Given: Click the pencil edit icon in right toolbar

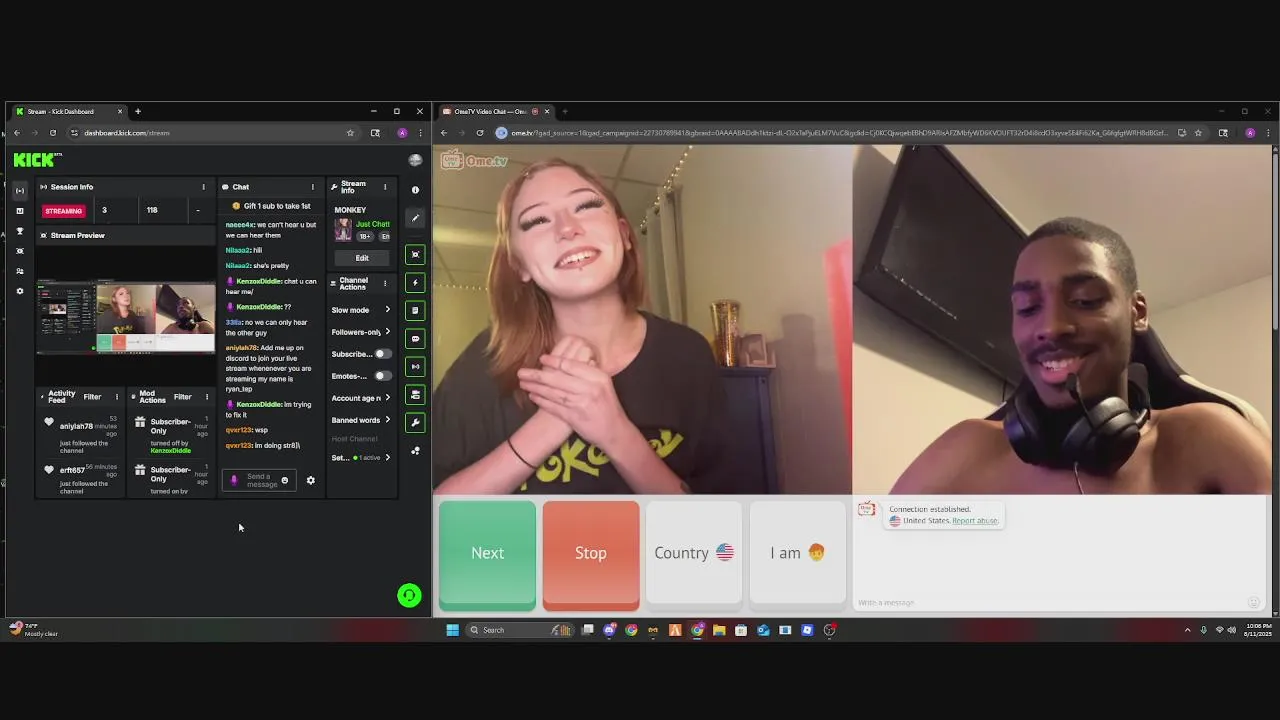Looking at the screenshot, I should 415,218.
